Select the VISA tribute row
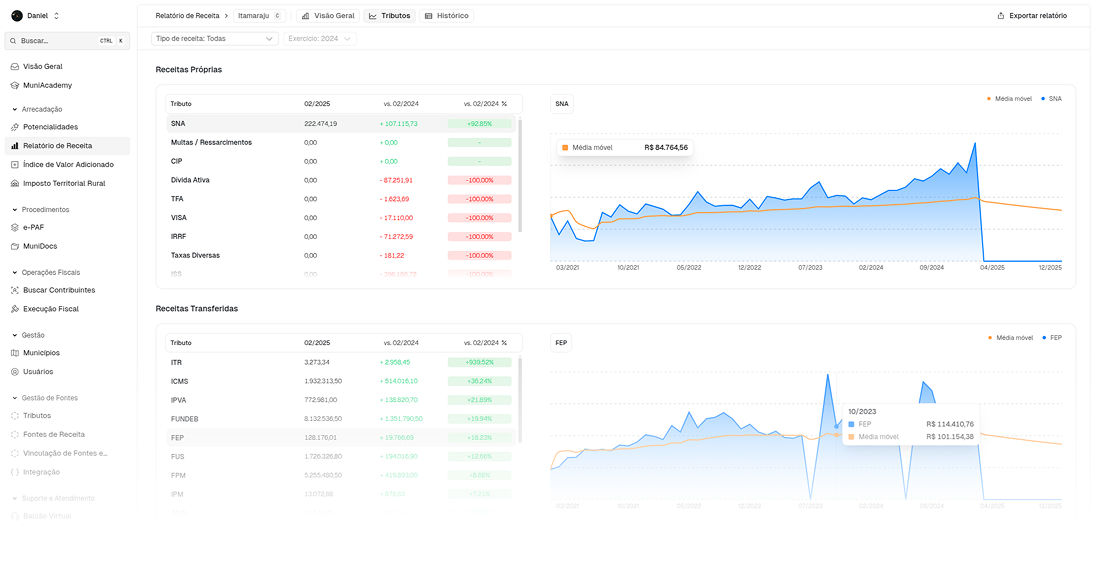1095x567 pixels. [341, 218]
